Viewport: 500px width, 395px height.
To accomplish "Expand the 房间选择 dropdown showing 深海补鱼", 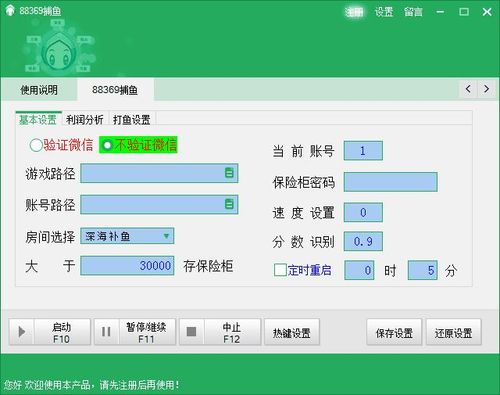I will point(127,236).
